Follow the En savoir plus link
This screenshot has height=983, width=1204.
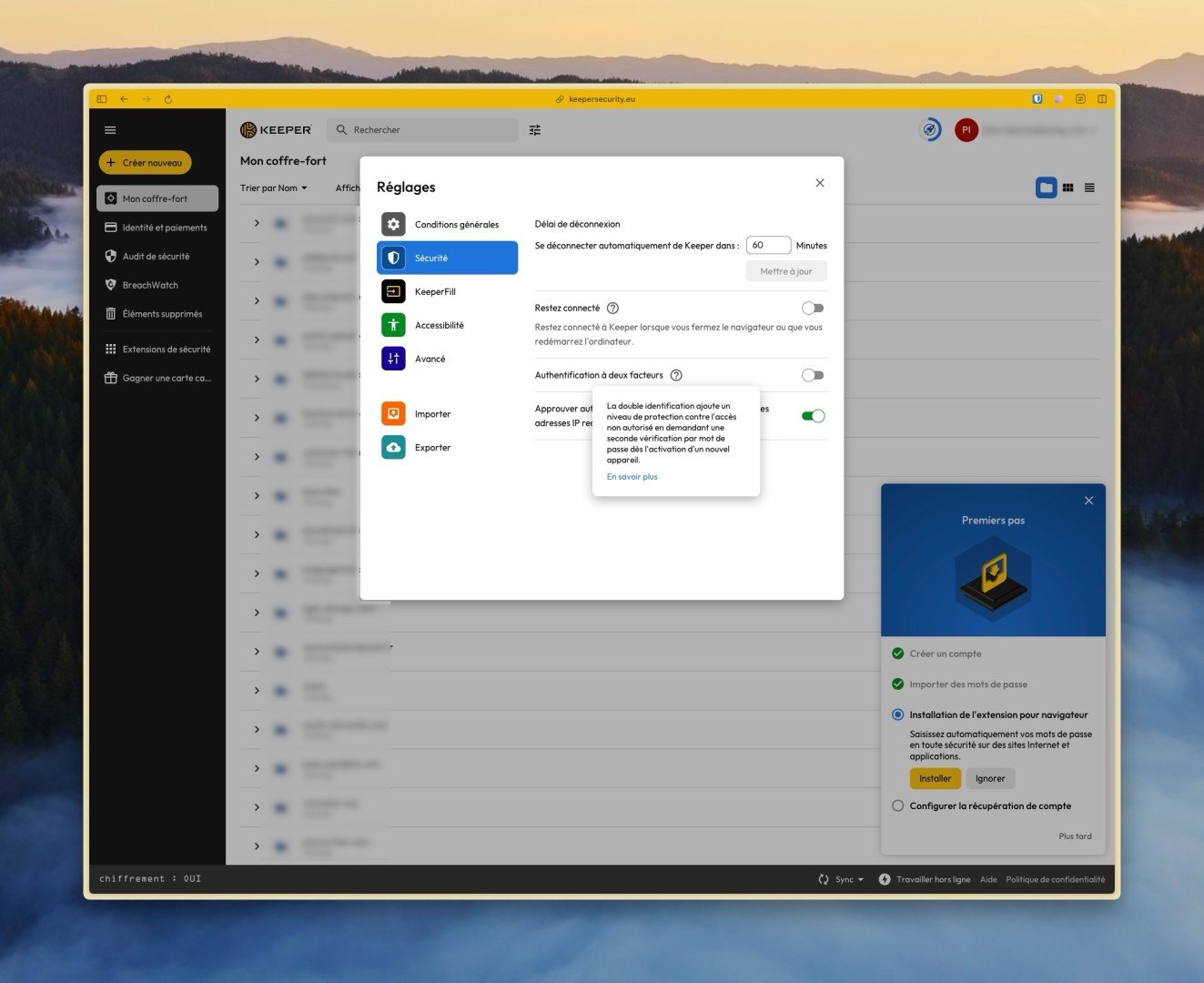point(632,477)
